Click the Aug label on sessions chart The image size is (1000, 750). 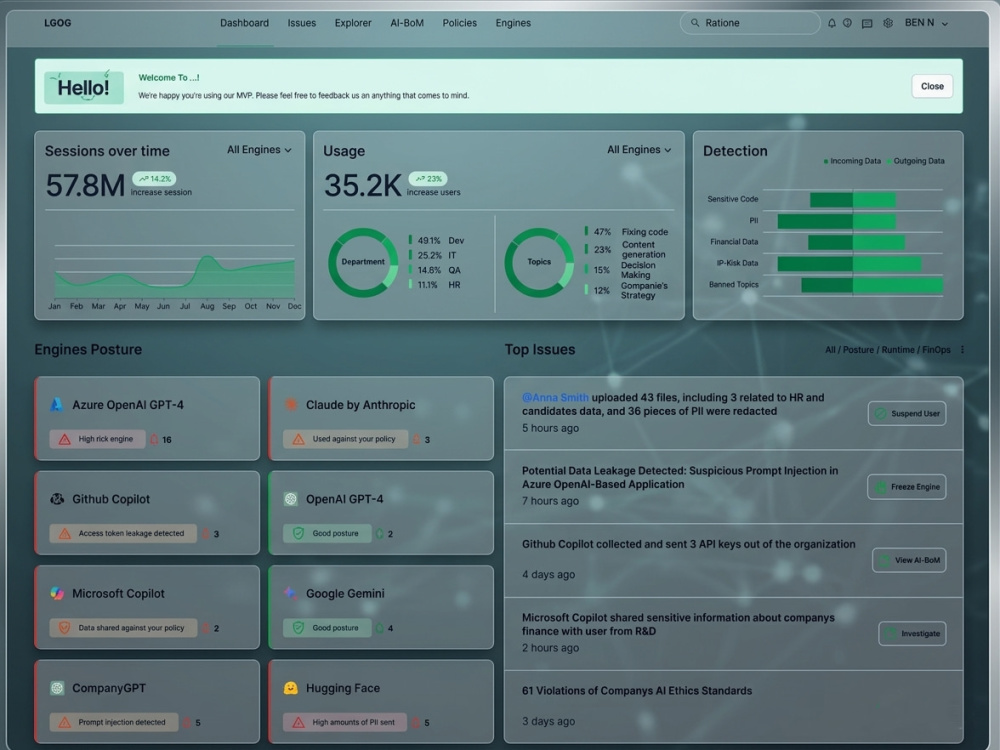click(x=207, y=306)
